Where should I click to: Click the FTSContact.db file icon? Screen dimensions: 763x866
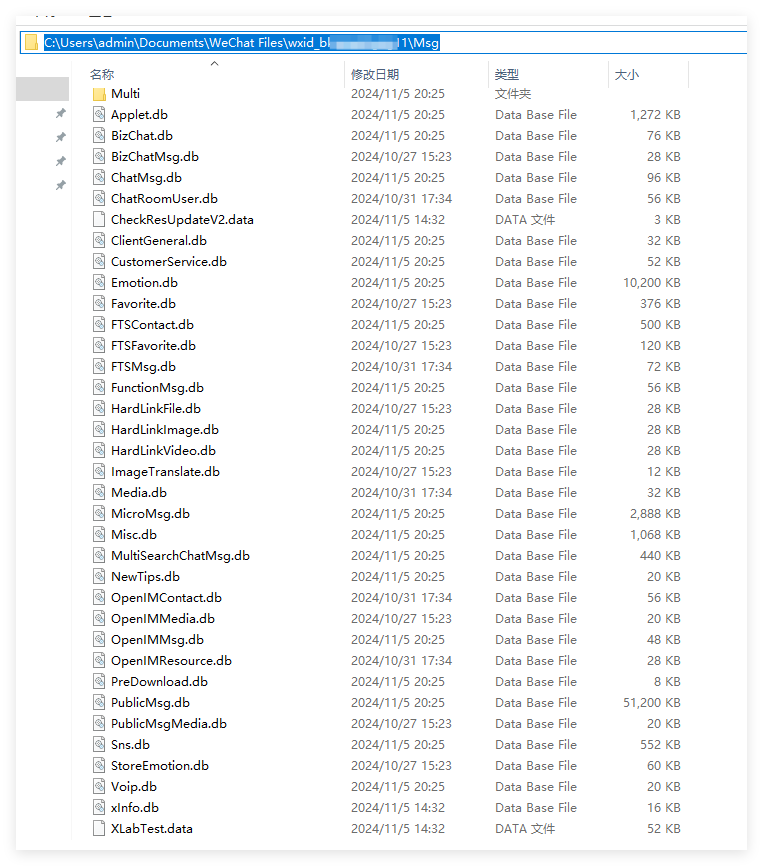tap(99, 325)
